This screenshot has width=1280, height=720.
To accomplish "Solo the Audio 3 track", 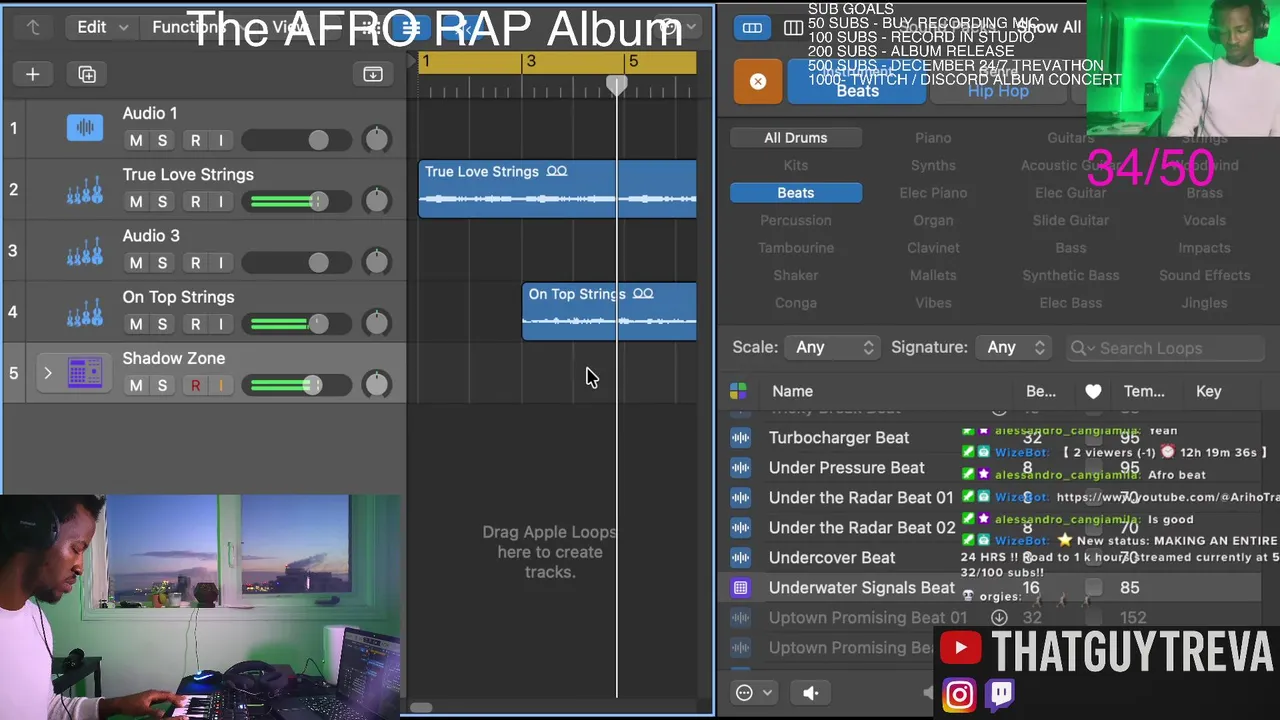I will (x=162, y=262).
